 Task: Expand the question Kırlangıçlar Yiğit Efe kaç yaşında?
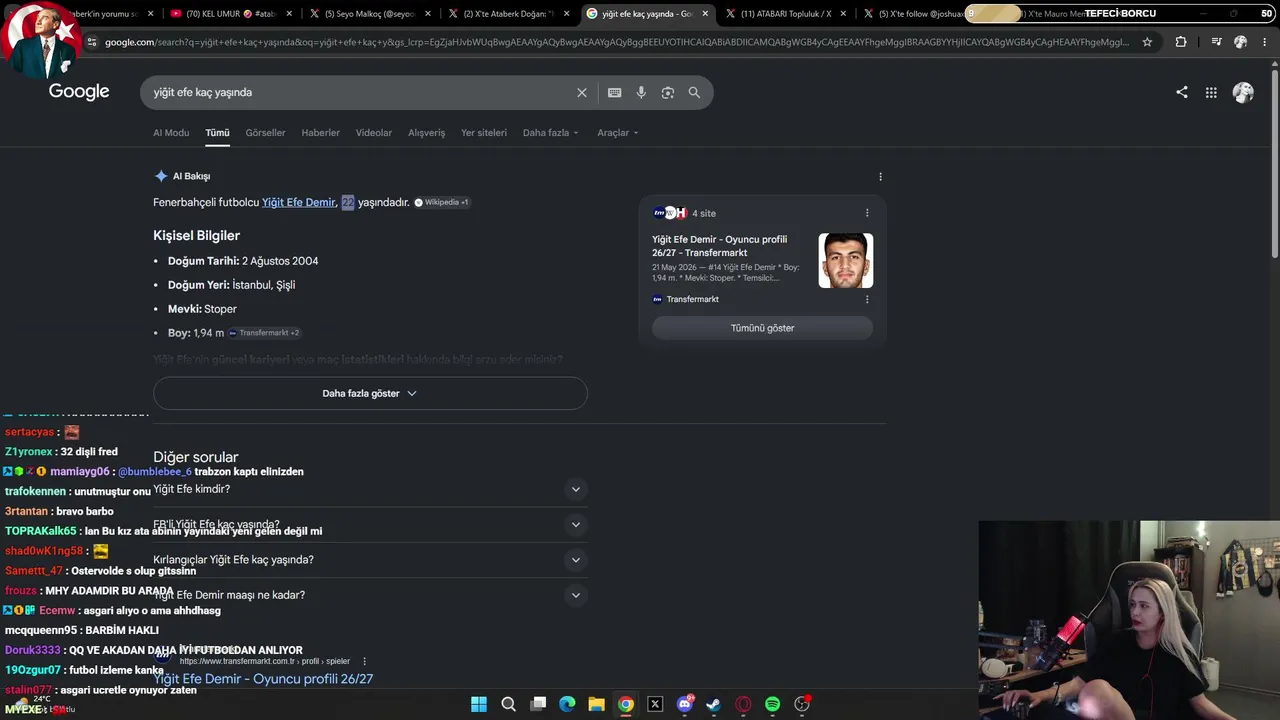pyautogui.click(x=370, y=560)
